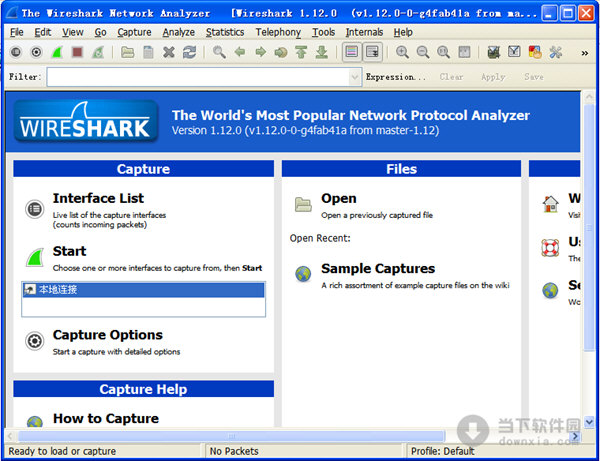
Task: Open capture options from toolbar icon
Action: click(36, 52)
